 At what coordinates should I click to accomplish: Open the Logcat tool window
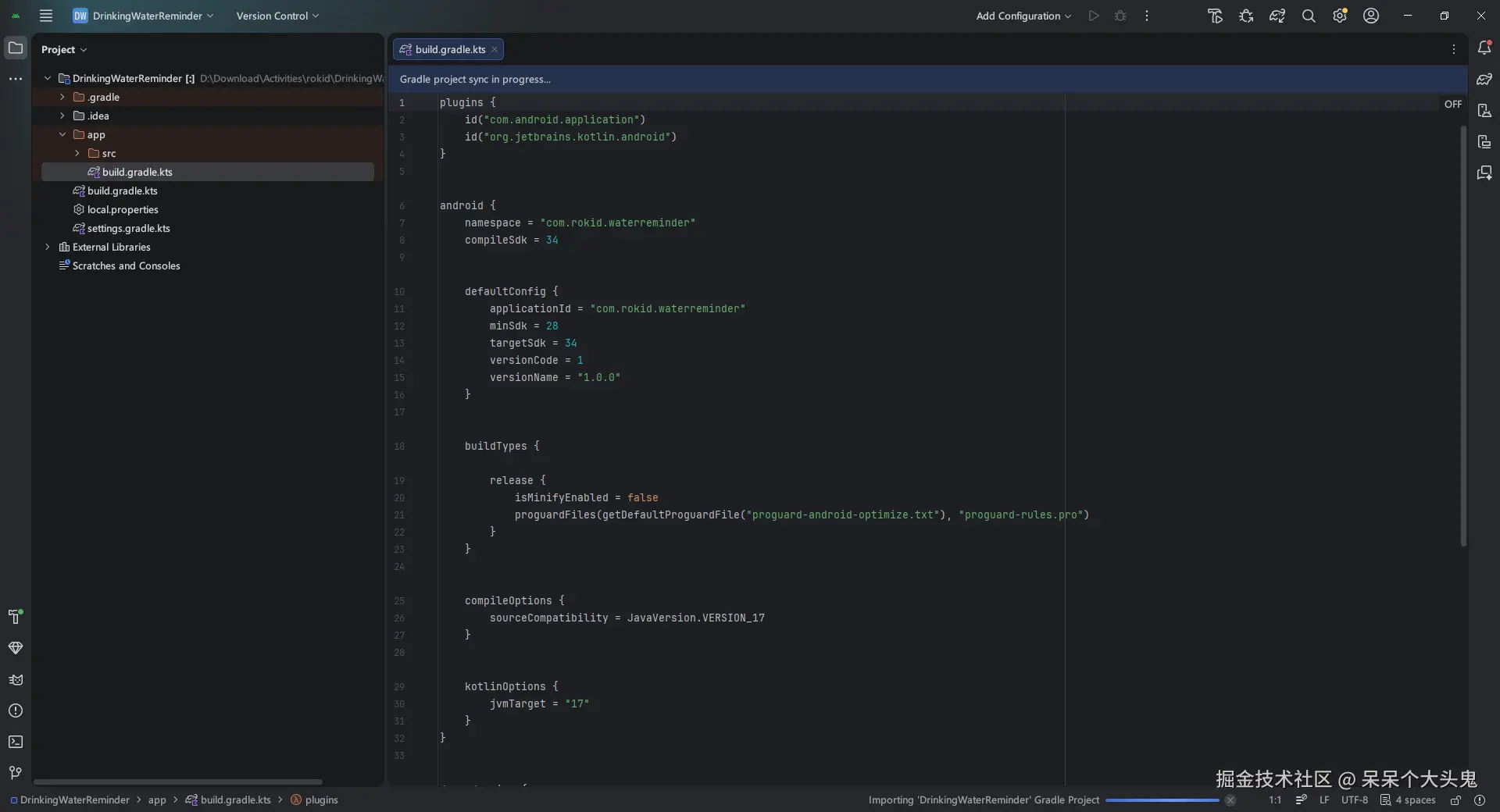click(15, 680)
